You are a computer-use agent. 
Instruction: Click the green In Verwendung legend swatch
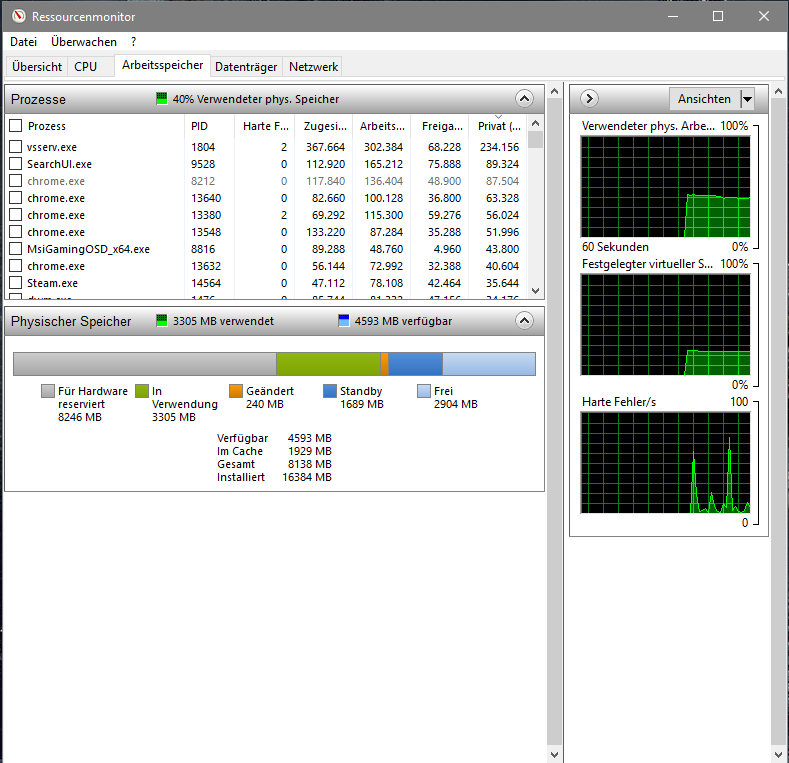(x=142, y=391)
